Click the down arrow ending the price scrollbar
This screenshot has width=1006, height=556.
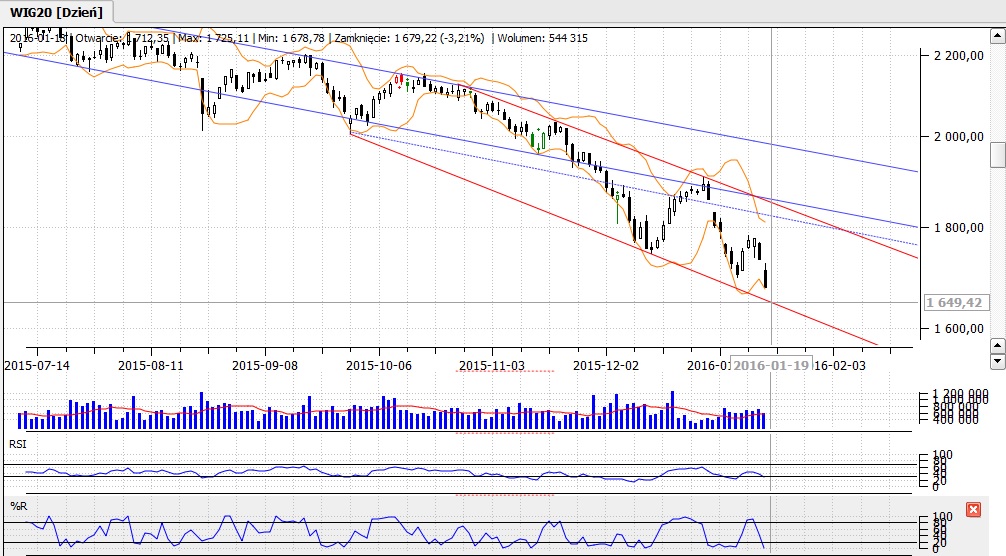[997, 360]
